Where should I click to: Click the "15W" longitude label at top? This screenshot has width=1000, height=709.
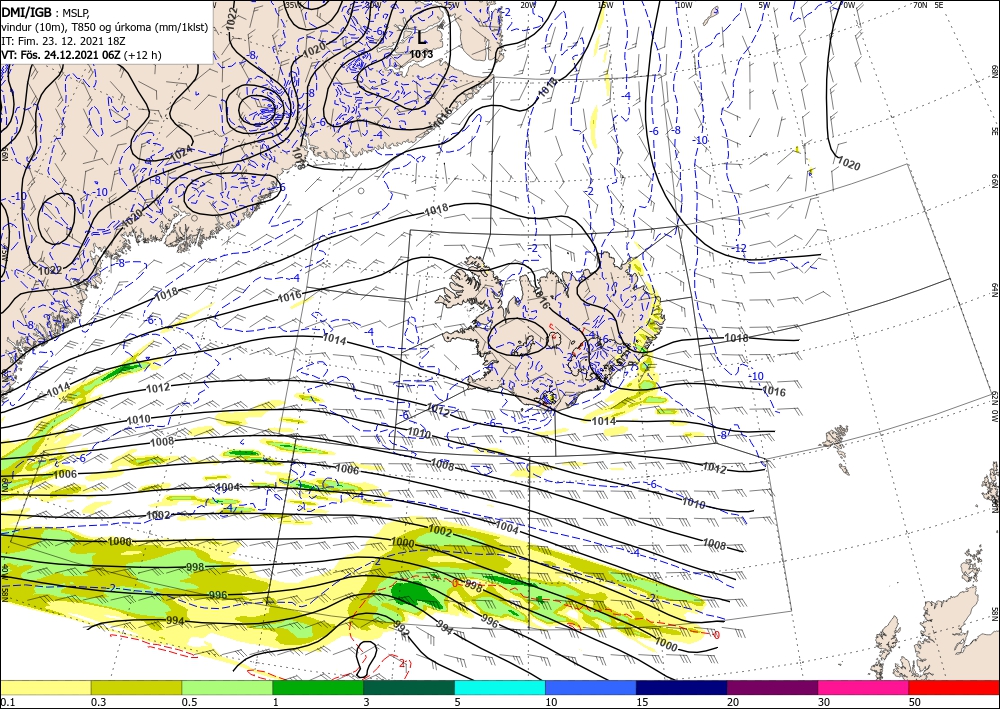(x=605, y=5)
